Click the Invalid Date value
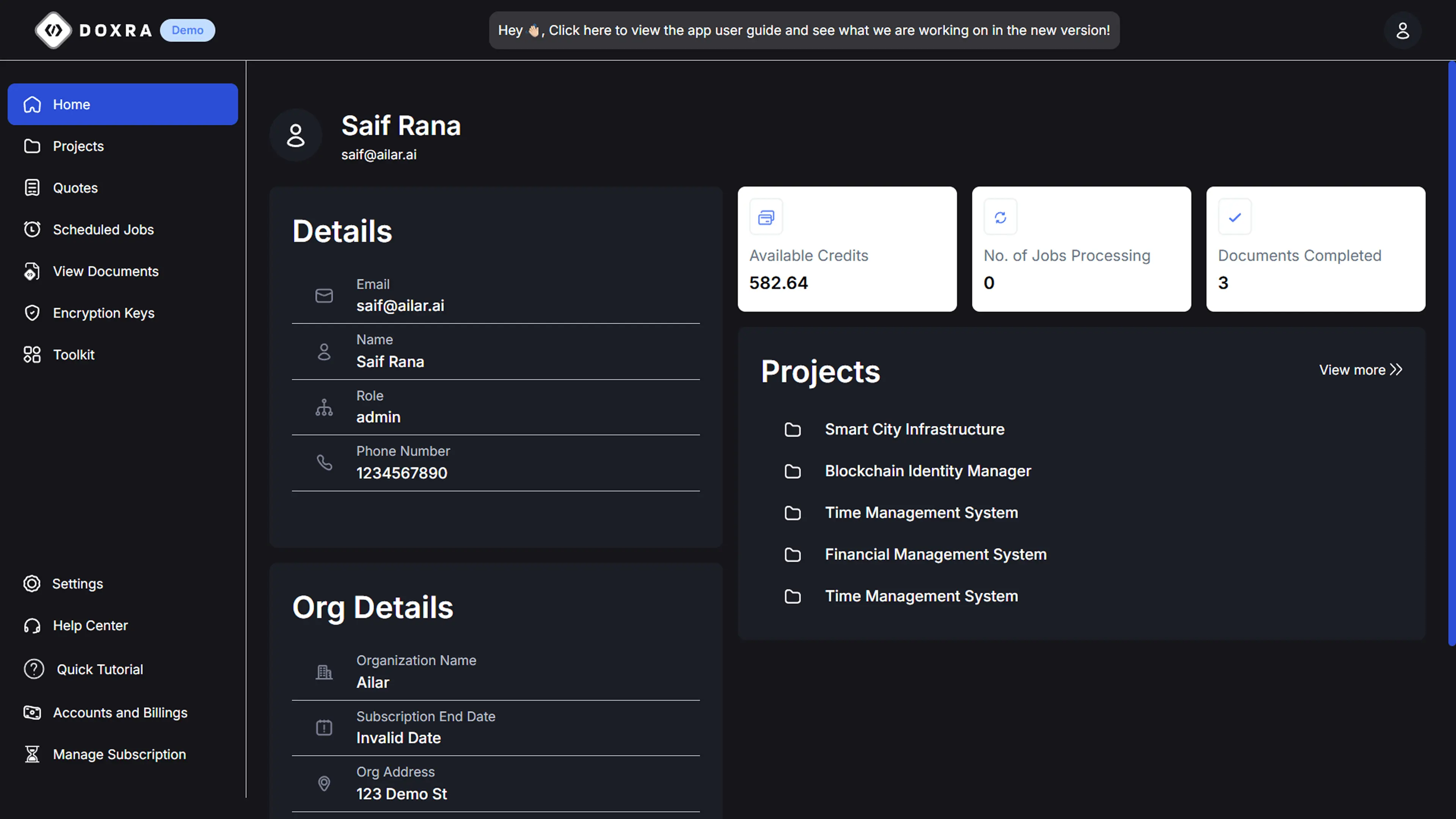 tap(398, 738)
